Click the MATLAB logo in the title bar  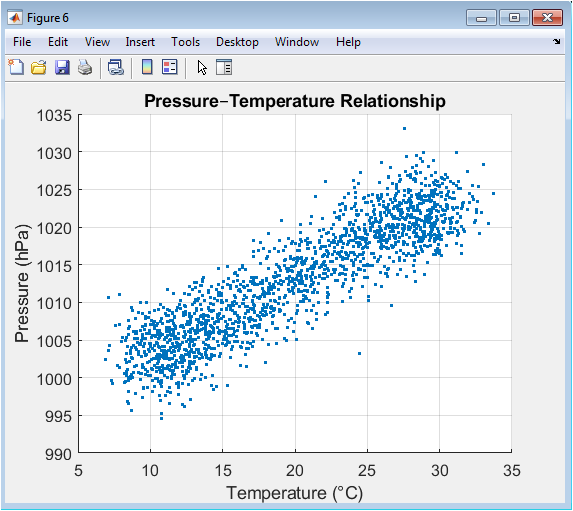pos(15,18)
